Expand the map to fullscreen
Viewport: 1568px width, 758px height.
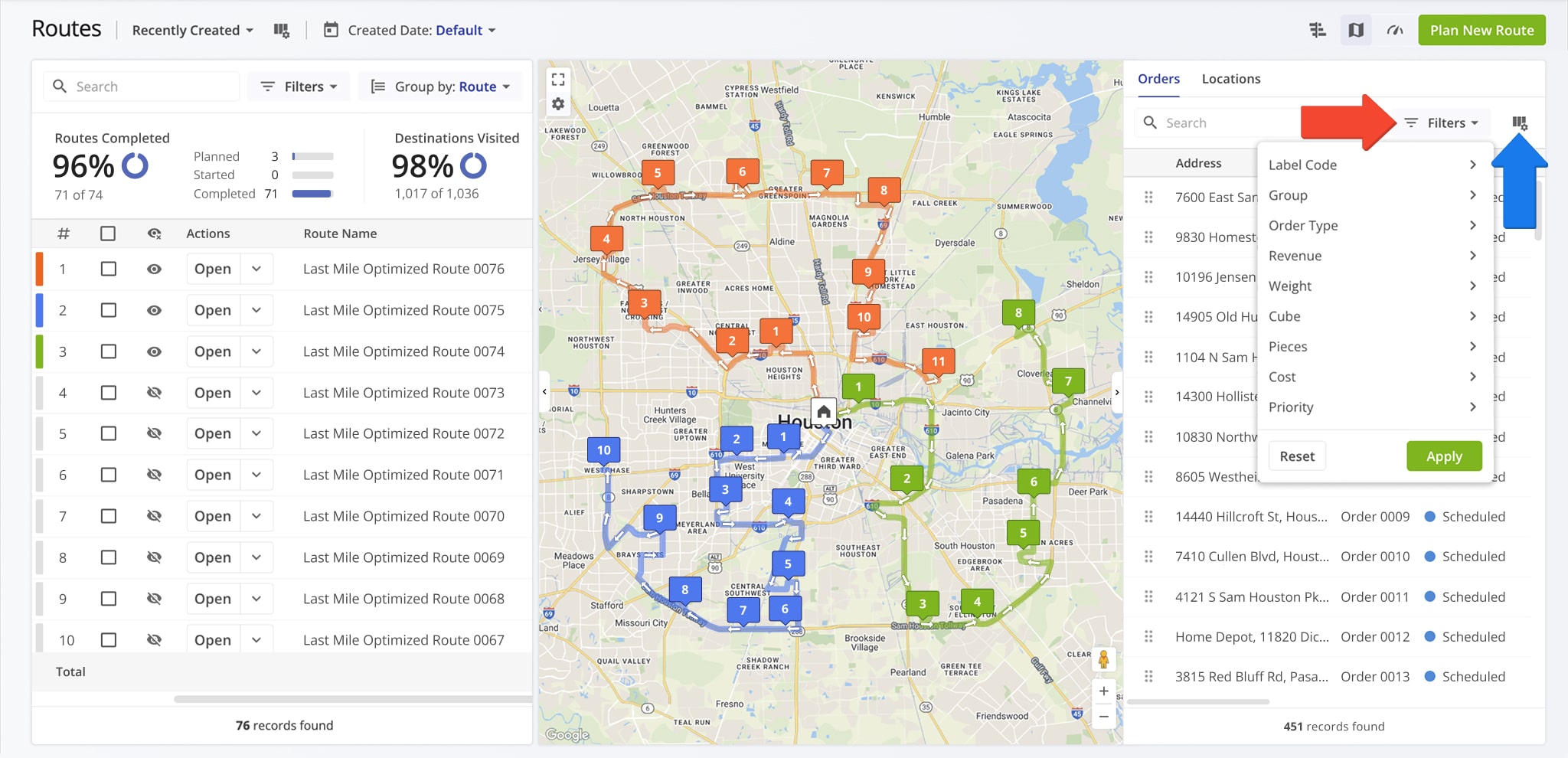click(558, 79)
